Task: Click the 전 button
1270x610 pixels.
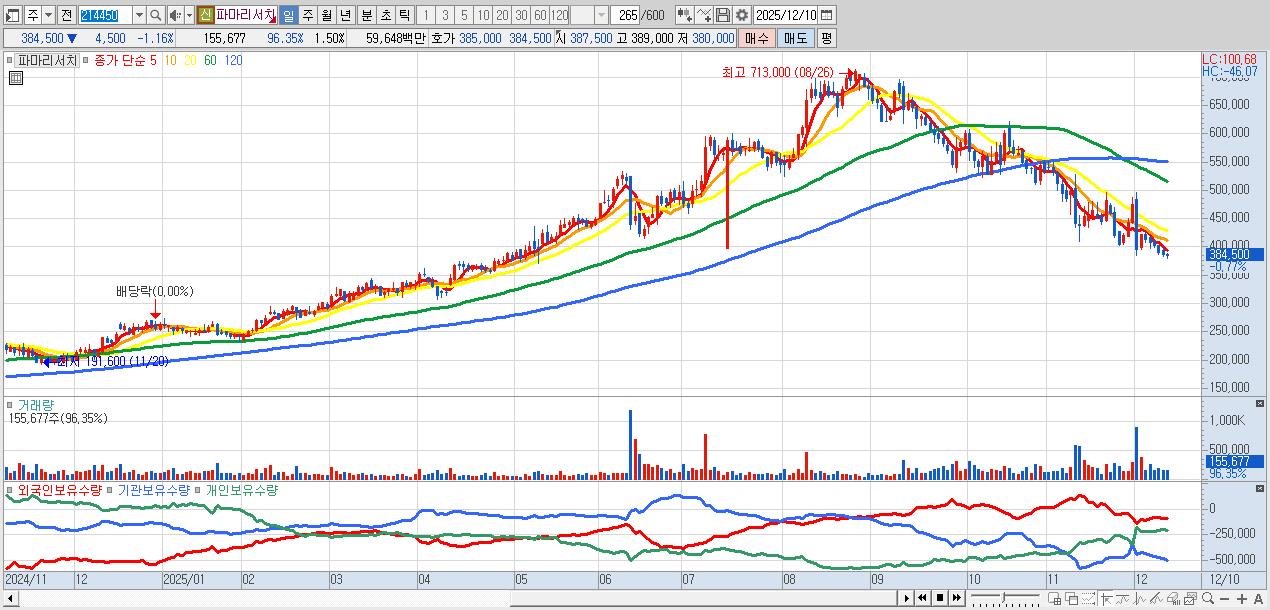Action: [66, 16]
